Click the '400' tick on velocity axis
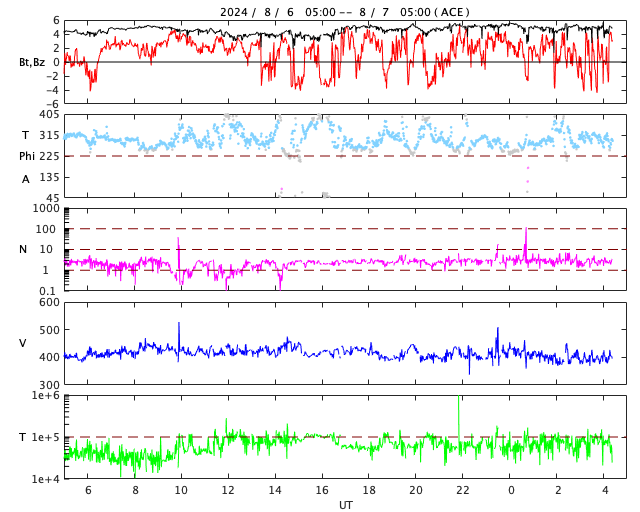Viewport: 640px width, 512px height. [x=49, y=357]
